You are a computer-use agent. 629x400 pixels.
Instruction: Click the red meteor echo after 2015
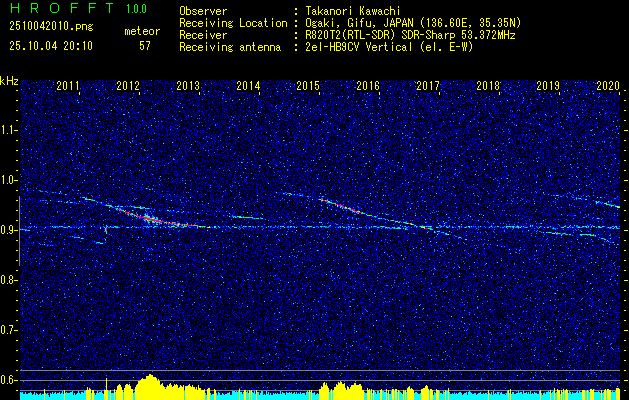(341, 205)
